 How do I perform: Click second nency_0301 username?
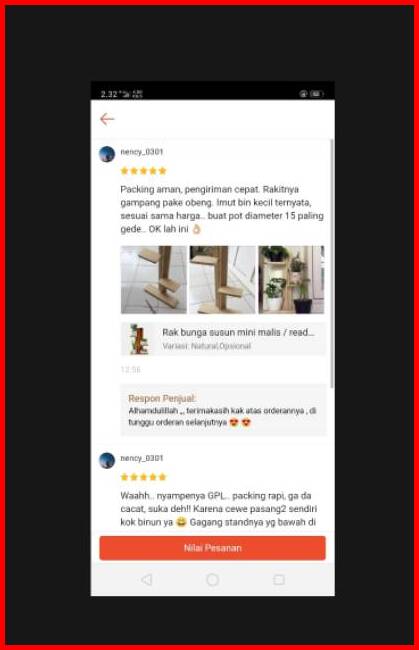tap(142, 458)
